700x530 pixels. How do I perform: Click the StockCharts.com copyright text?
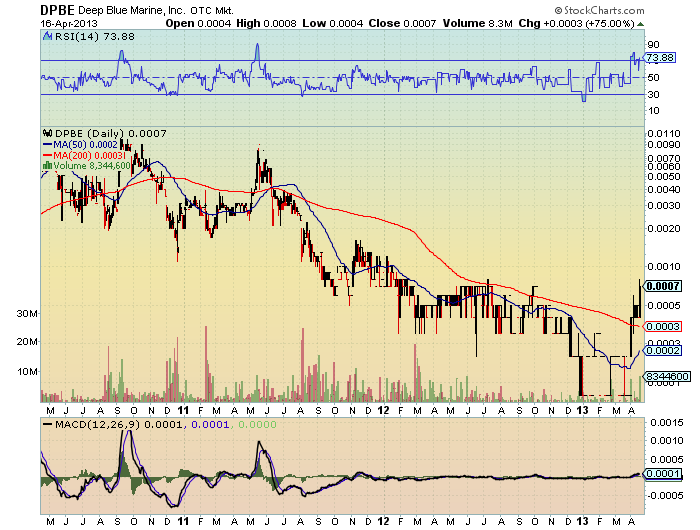click(600, 10)
